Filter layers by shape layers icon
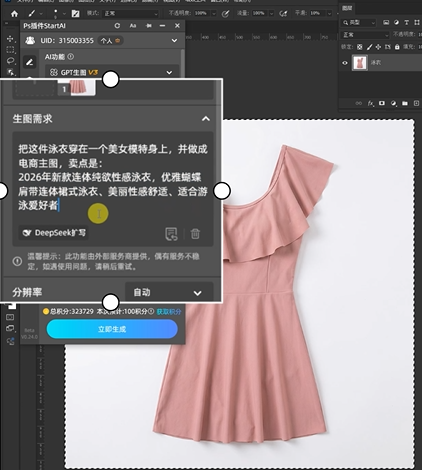Image resolution: width=422 pixels, height=470 pixels. click(417, 23)
